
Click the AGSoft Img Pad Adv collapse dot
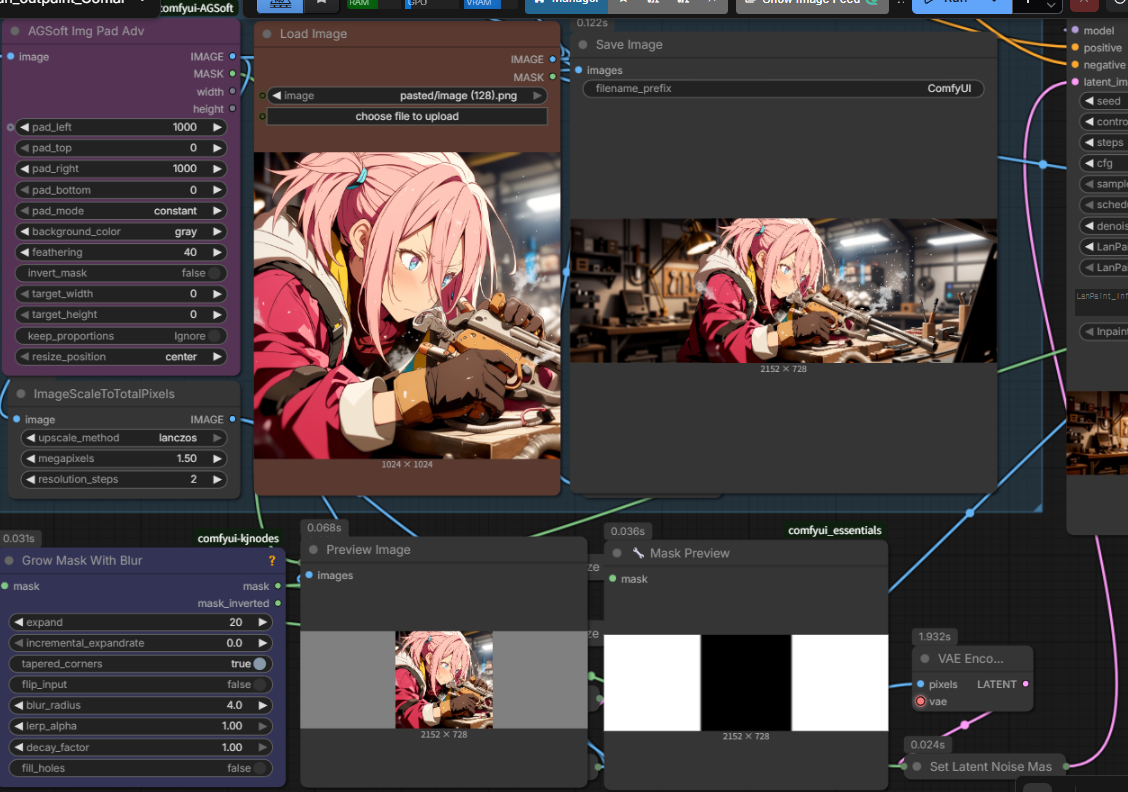[15, 31]
